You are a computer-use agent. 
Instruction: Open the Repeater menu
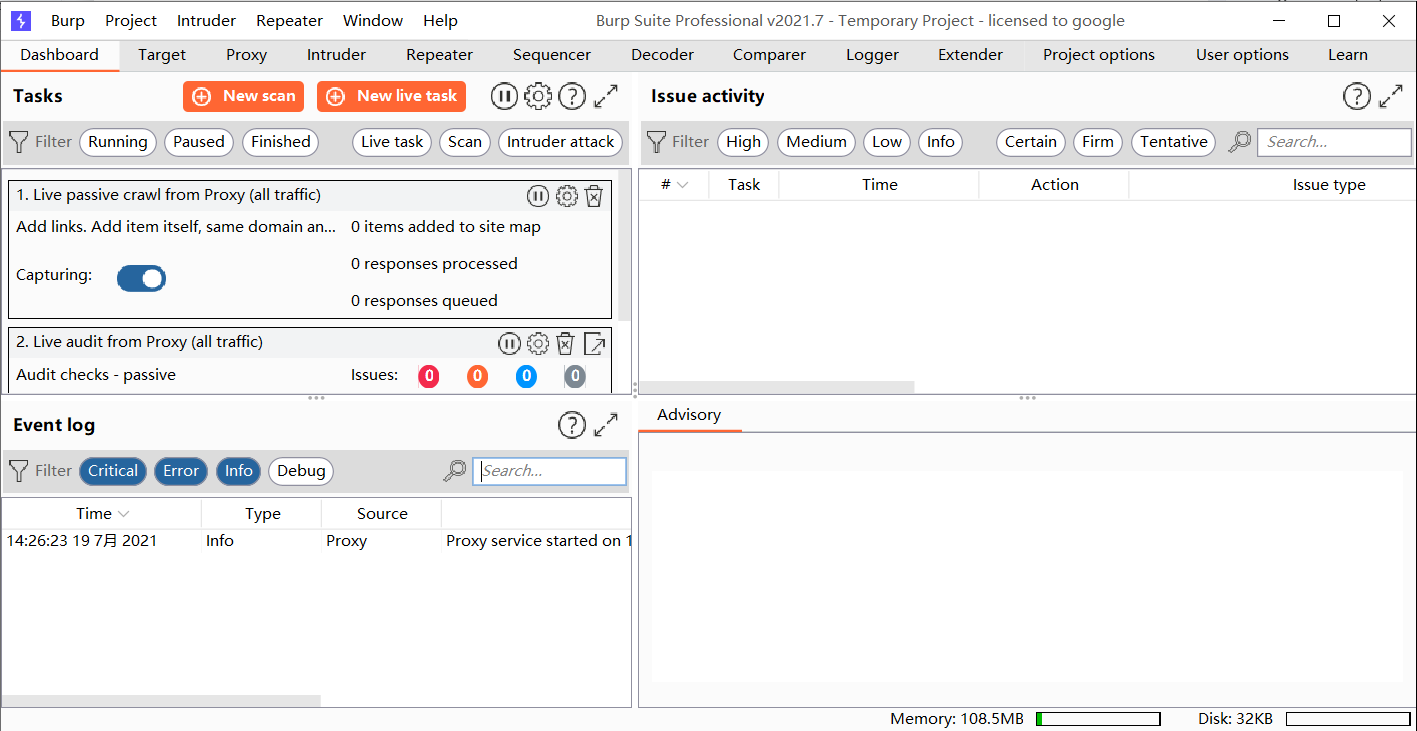point(289,20)
